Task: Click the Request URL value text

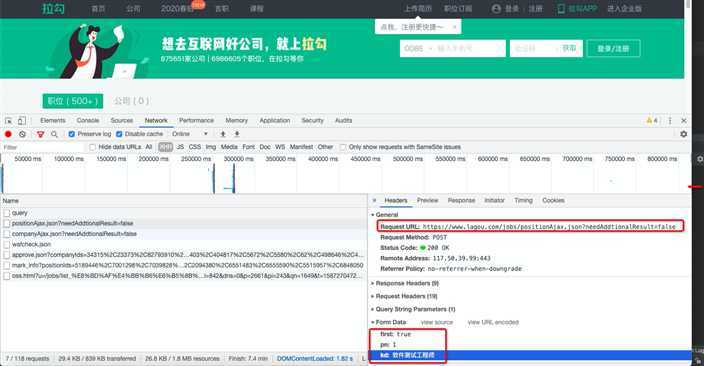Action: (x=549, y=226)
